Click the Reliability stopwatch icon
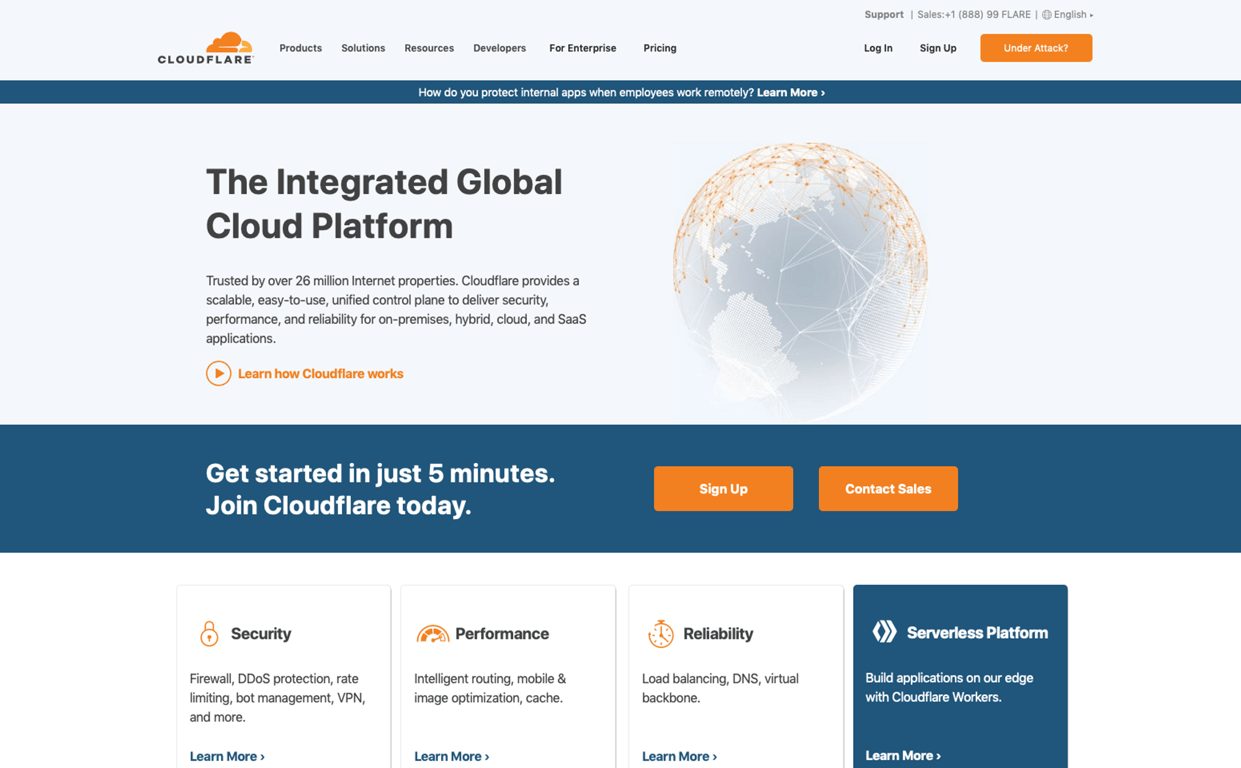The image size is (1241, 768). pyautogui.click(x=660, y=633)
